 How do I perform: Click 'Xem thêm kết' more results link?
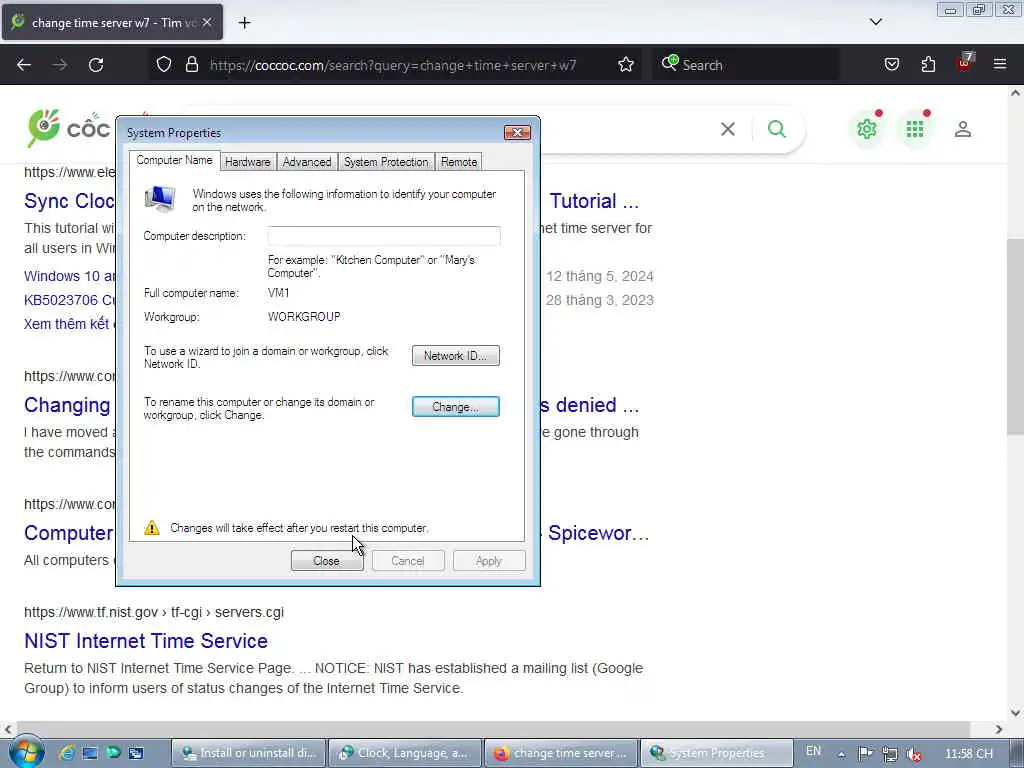point(67,324)
